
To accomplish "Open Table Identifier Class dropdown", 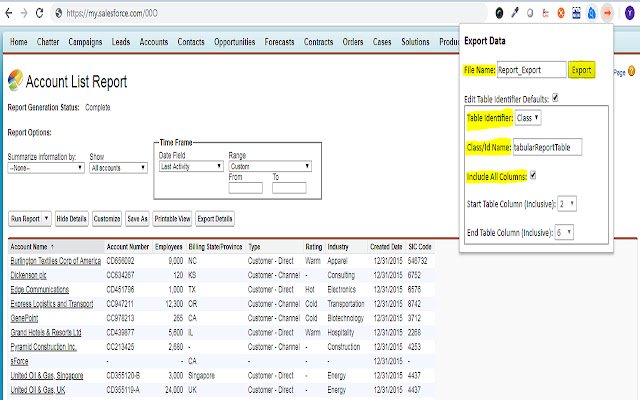I will (528, 118).
